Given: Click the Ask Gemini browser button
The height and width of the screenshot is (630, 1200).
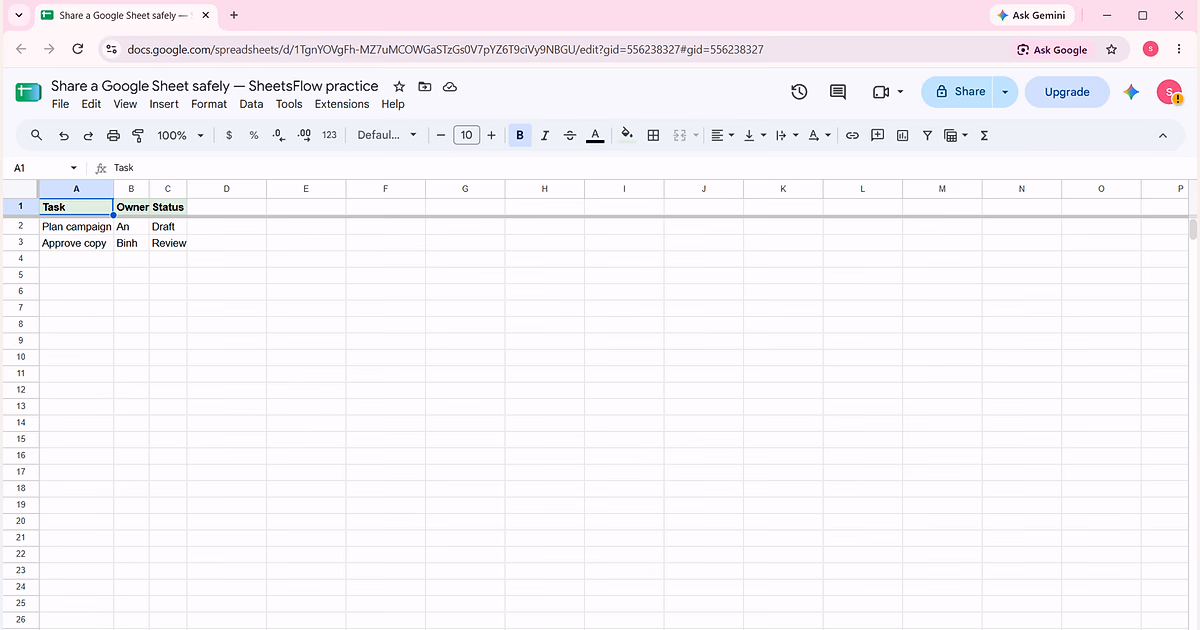Looking at the screenshot, I should click(x=1033, y=16).
